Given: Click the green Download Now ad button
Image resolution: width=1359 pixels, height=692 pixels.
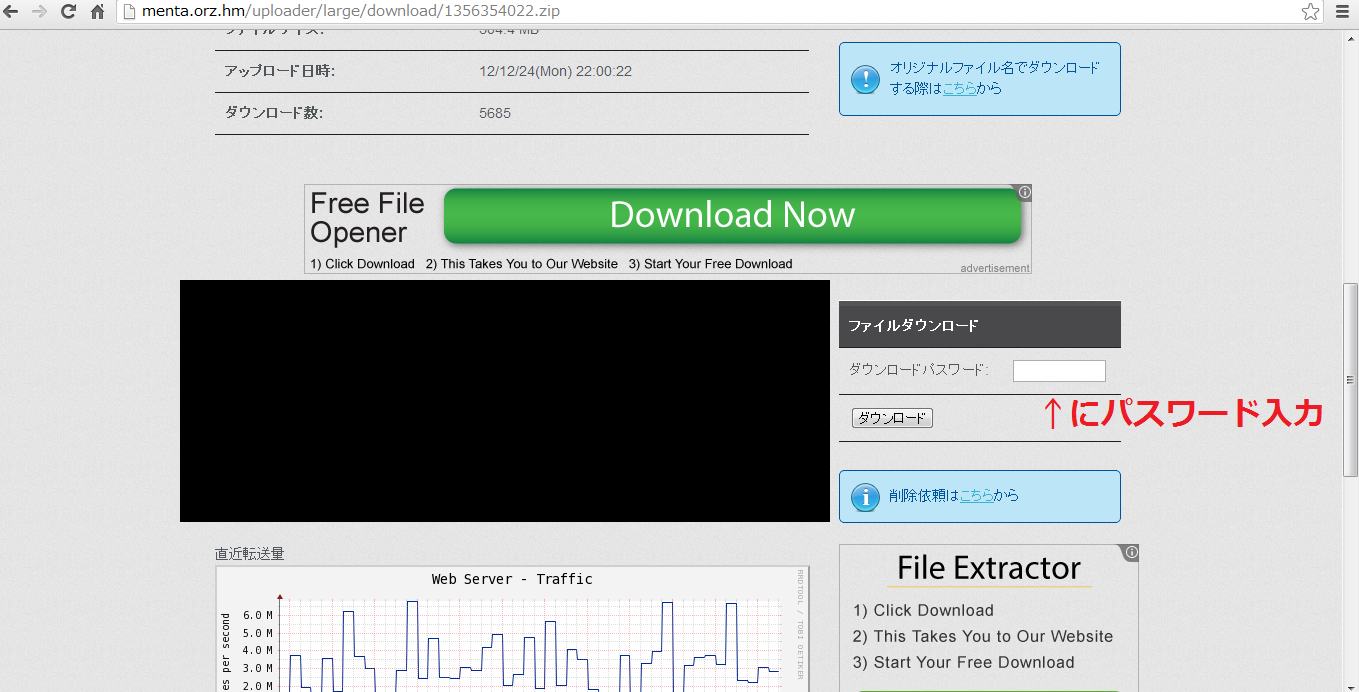Looking at the screenshot, I should pyautogui.click(x=732, y=215).
